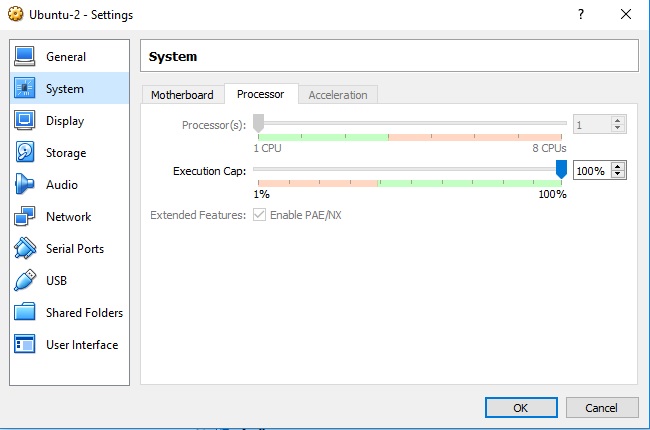Click the Processor count spinner up arrow
Image resolution: width=650 pixels, height=430 pixels.
pos(618,121)
